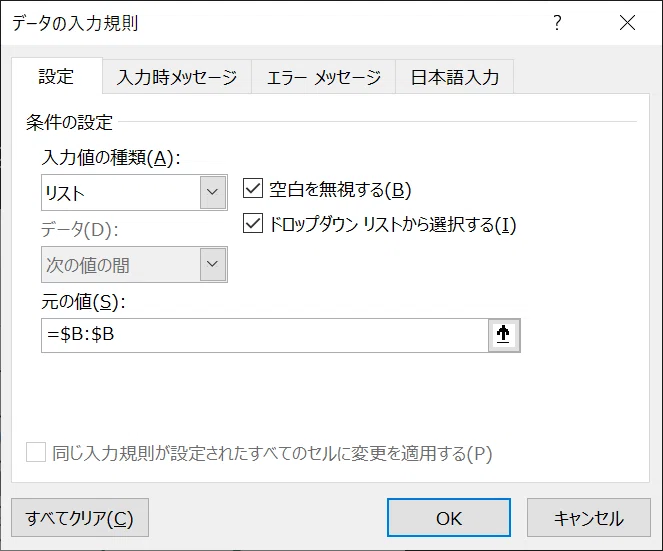Toggle 空白を無視する checkbox
The image size is (663, 551).
coord(253,189)
